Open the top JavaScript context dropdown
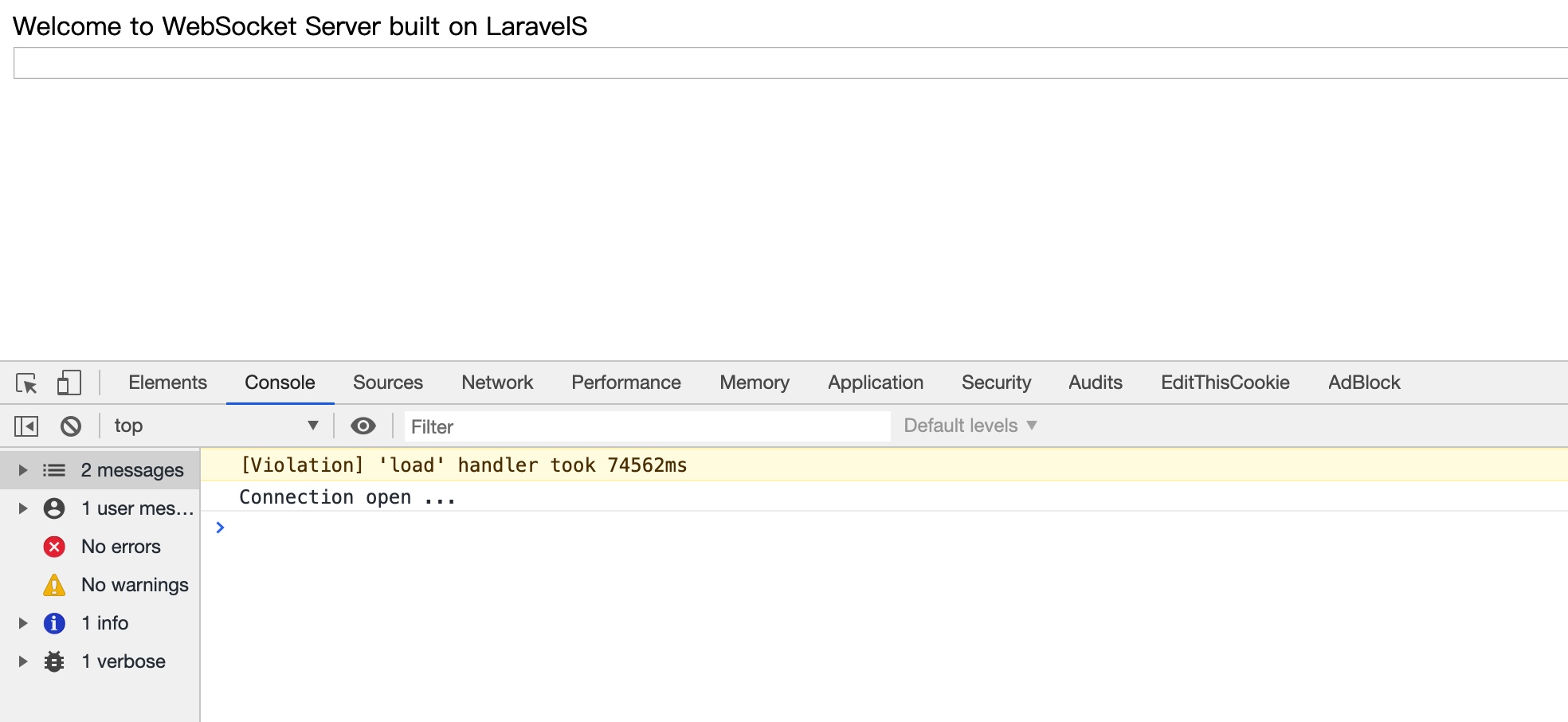This screenshot has width=1568, height=722. pos(216,426)
